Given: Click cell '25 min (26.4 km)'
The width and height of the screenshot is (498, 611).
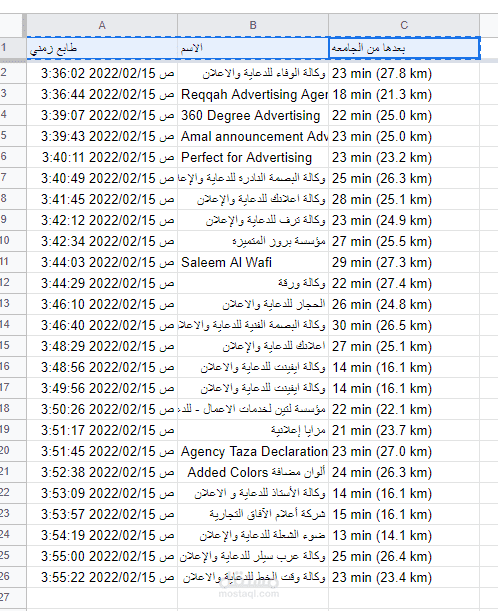Looking at the screenshot, I should (404, 556).
